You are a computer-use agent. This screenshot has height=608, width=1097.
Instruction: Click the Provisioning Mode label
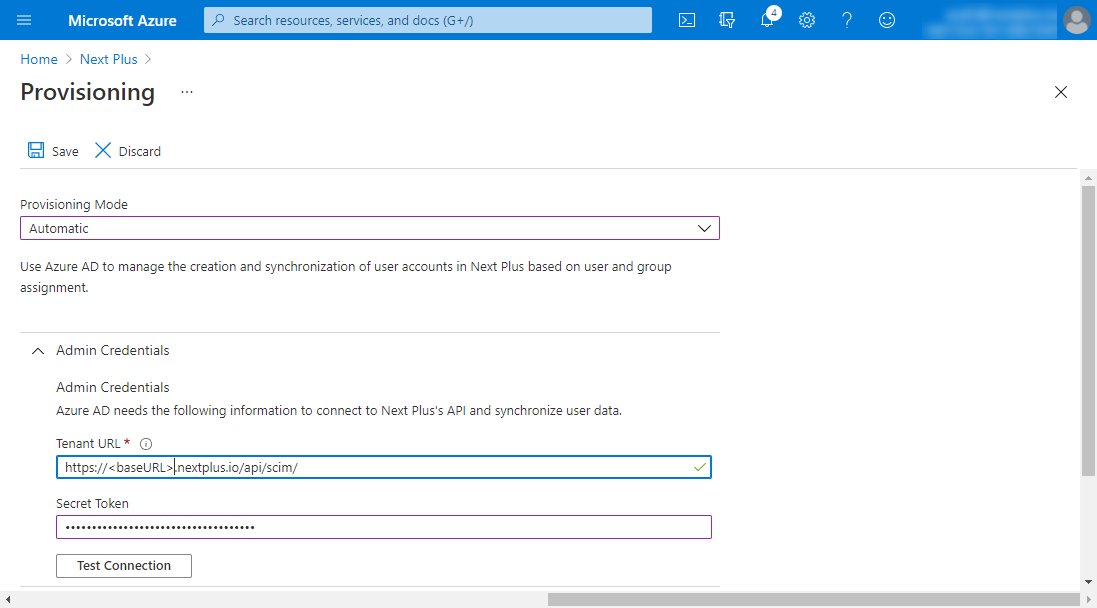[x=74, y=204]
